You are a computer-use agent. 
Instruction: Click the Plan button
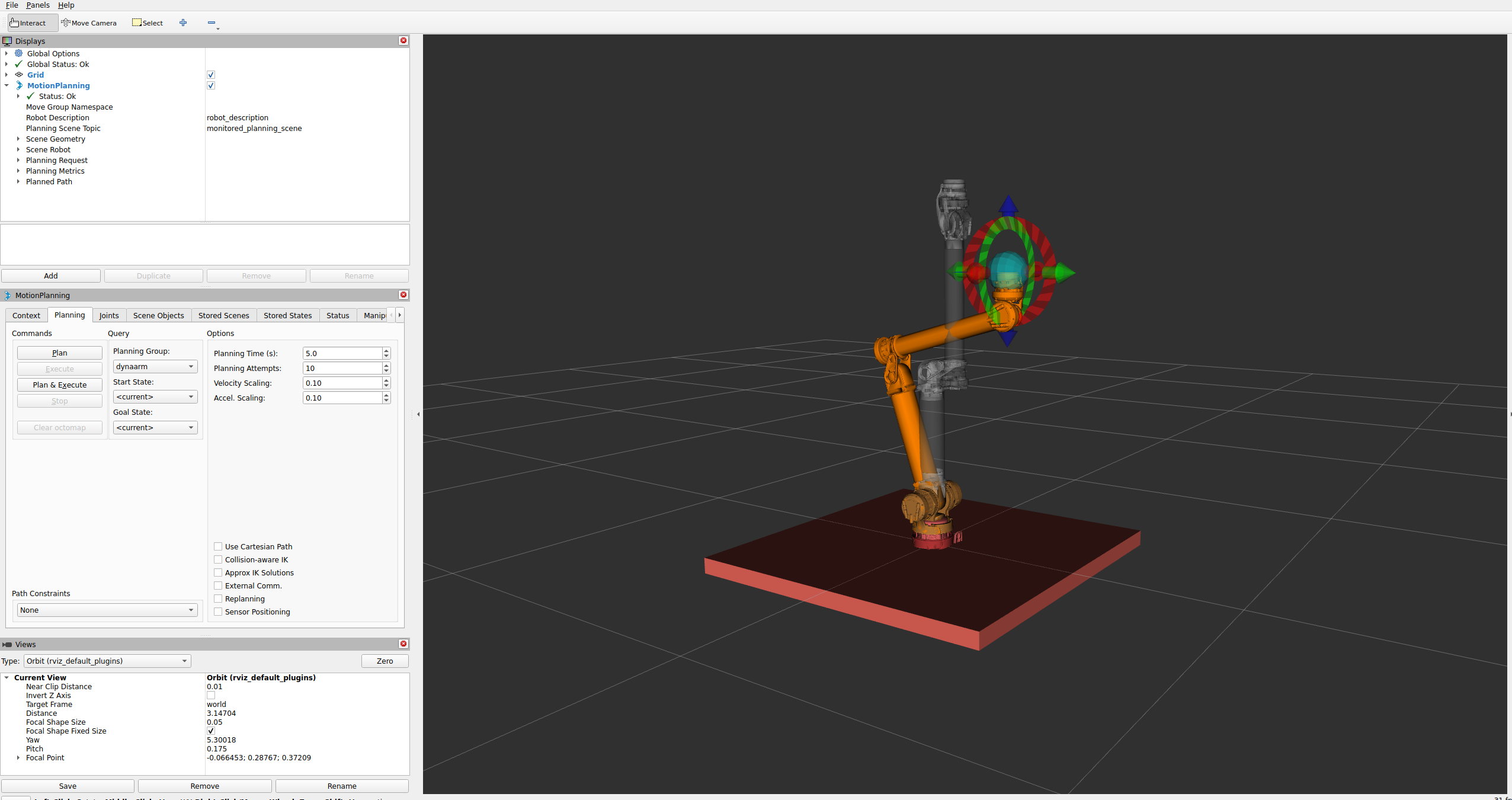point(59,353)
